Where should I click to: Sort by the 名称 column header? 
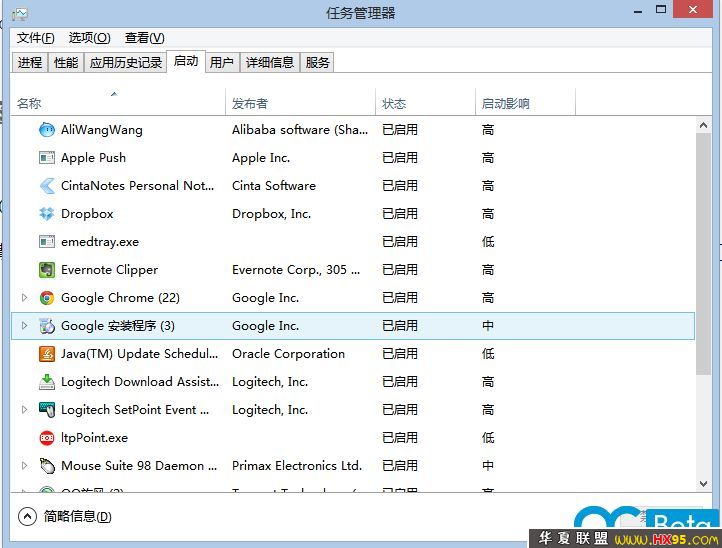[118, 103]
